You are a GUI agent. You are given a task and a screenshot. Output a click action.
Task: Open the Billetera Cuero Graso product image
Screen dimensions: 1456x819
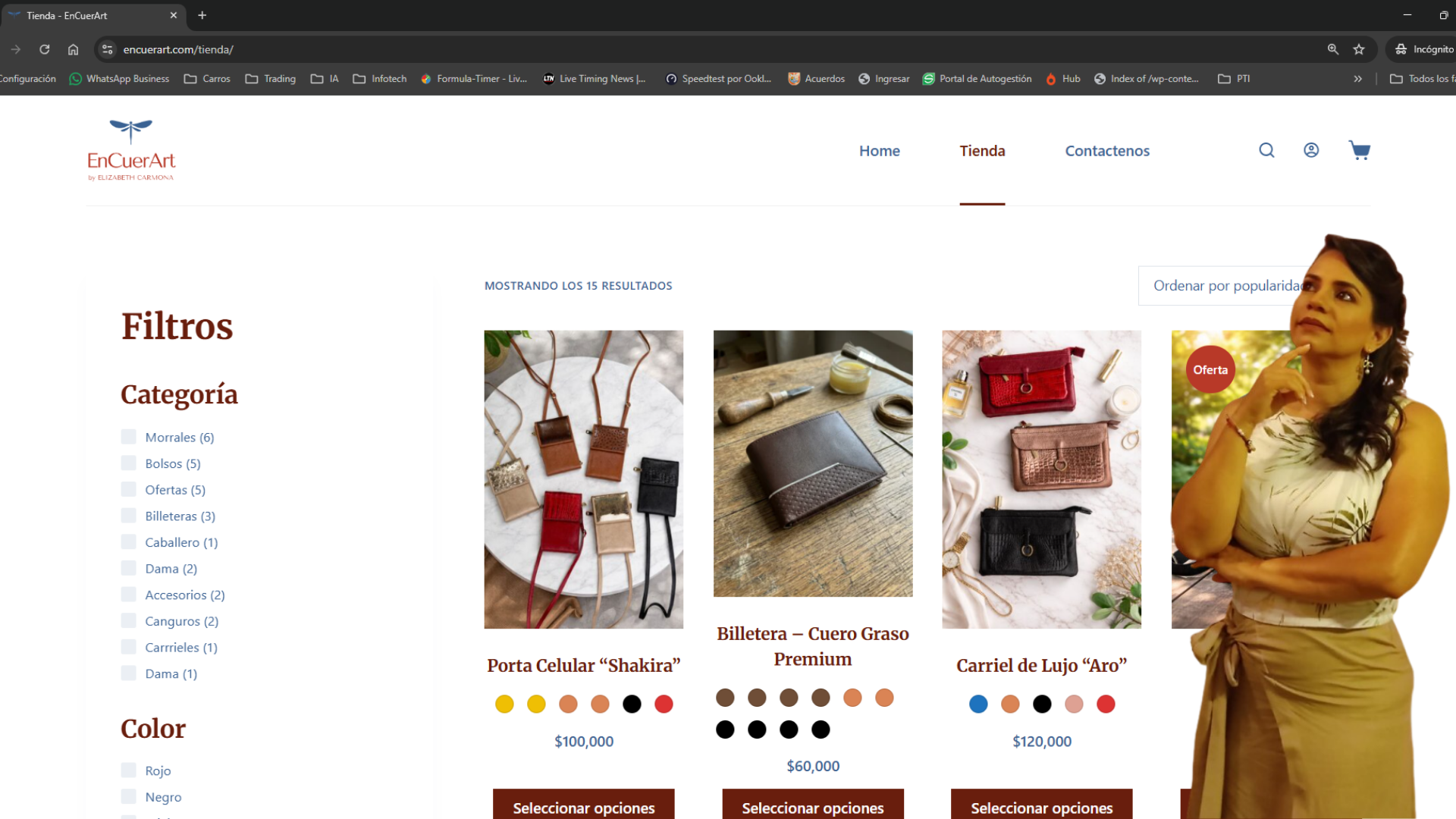[x=812, y=463]
